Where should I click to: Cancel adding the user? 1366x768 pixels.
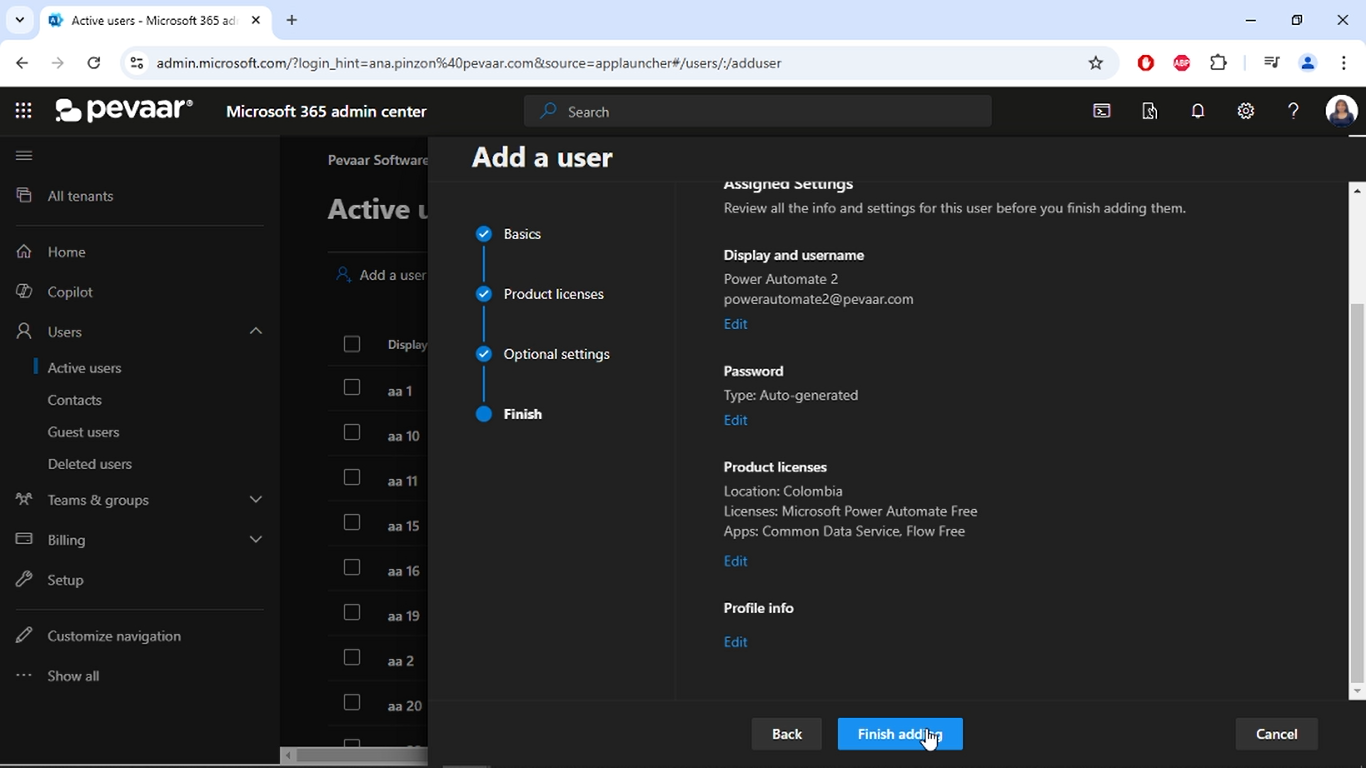[1277, 734]
